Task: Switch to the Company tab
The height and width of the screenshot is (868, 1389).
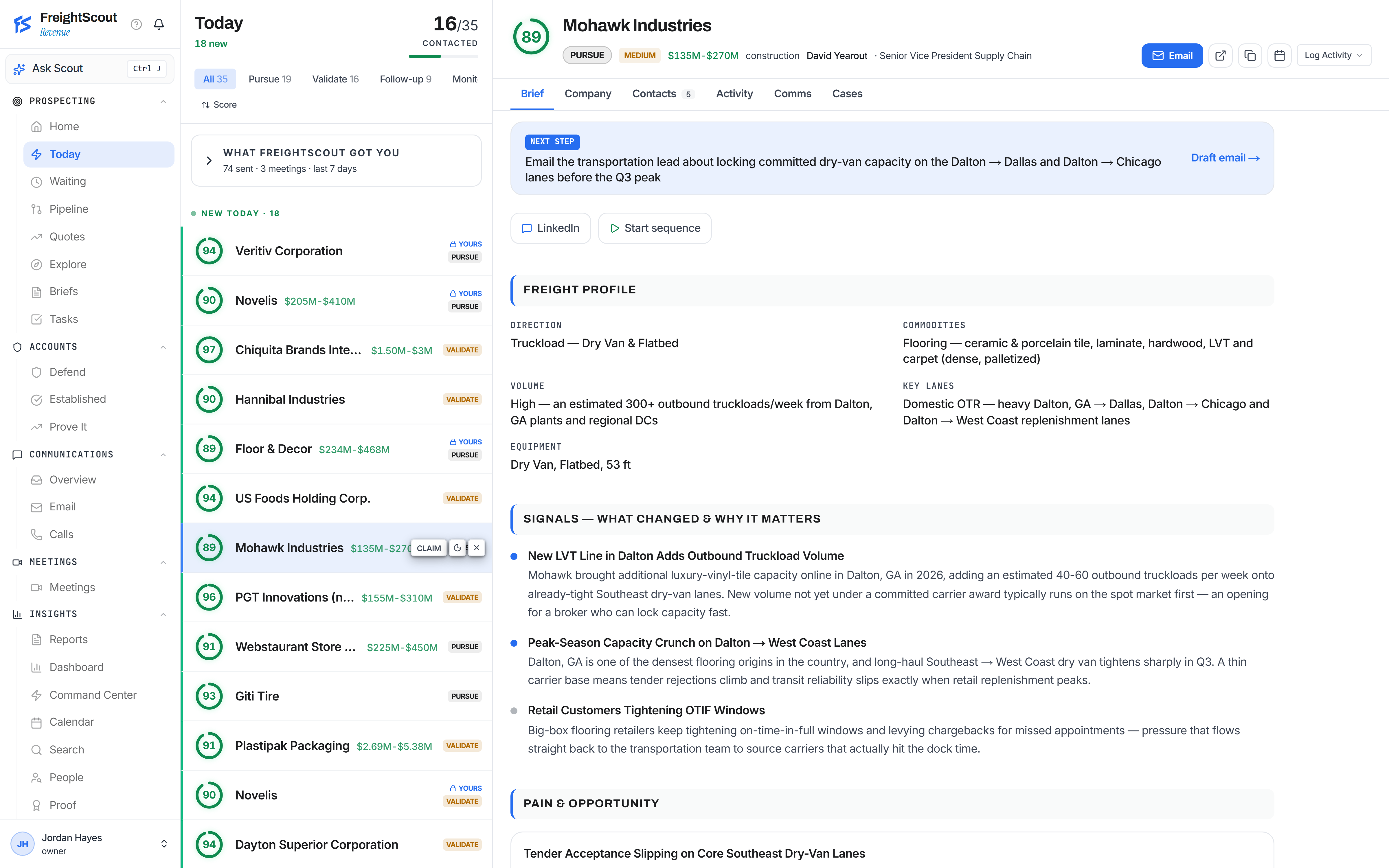Action: [588, 93]
